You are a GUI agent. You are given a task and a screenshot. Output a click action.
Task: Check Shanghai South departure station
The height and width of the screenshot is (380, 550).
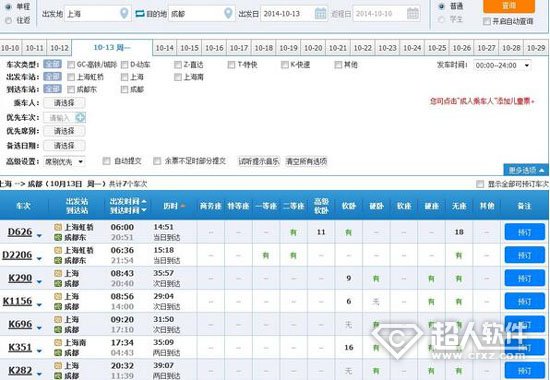pos(178,77)
